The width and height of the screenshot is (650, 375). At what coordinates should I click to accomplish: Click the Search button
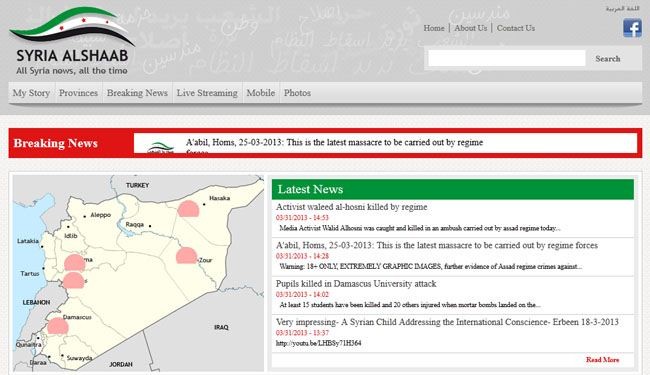coord(608,59)
